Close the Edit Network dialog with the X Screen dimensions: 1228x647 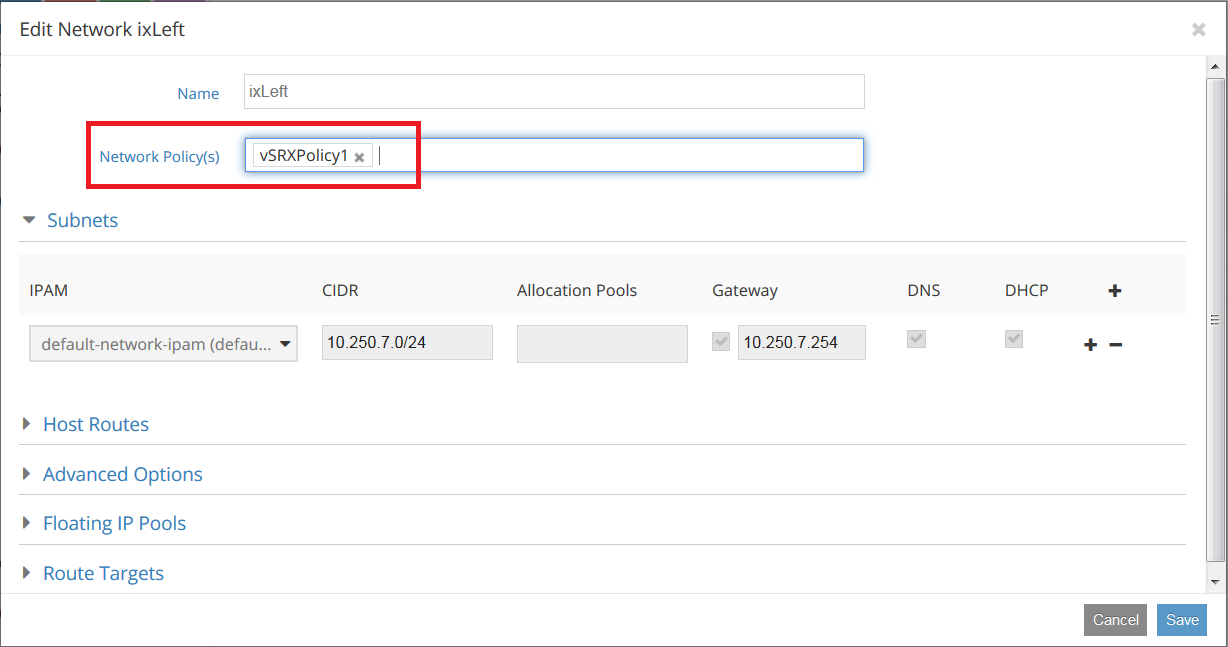(x=1198, y=30)
